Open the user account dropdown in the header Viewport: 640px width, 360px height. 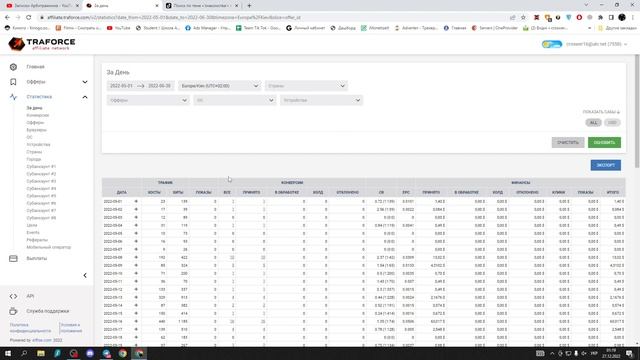[596, 44]
